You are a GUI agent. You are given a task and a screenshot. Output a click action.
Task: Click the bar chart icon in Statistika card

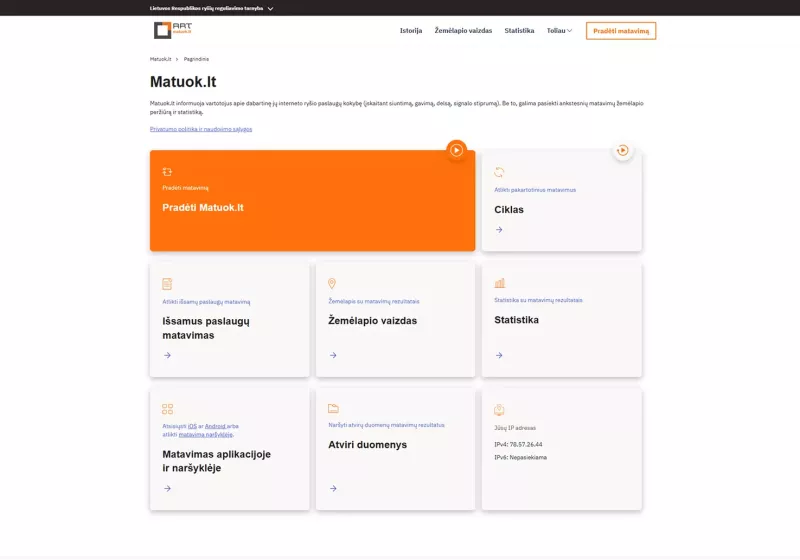[499, 283]
